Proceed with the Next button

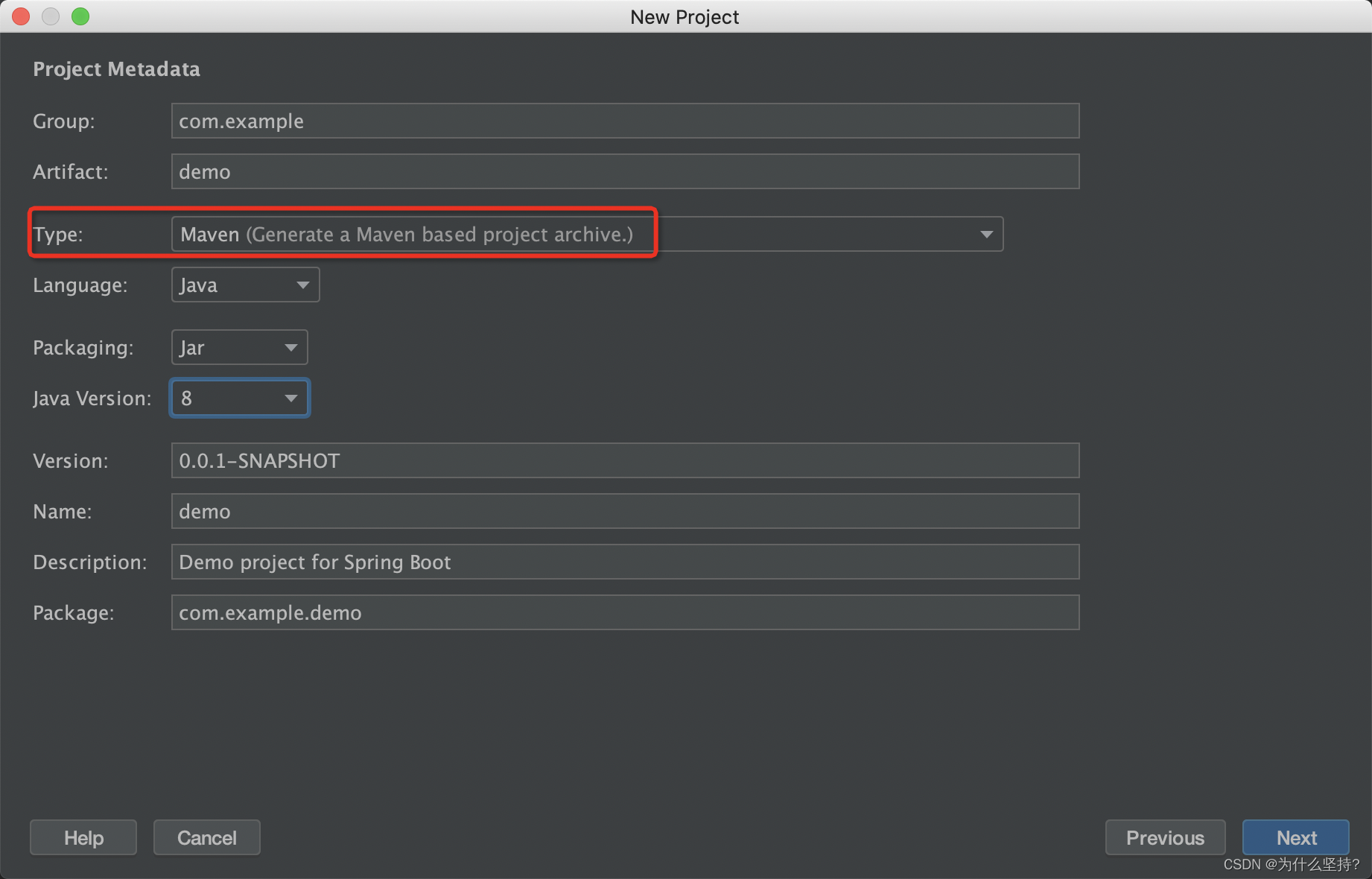(x=1296, y=837)
